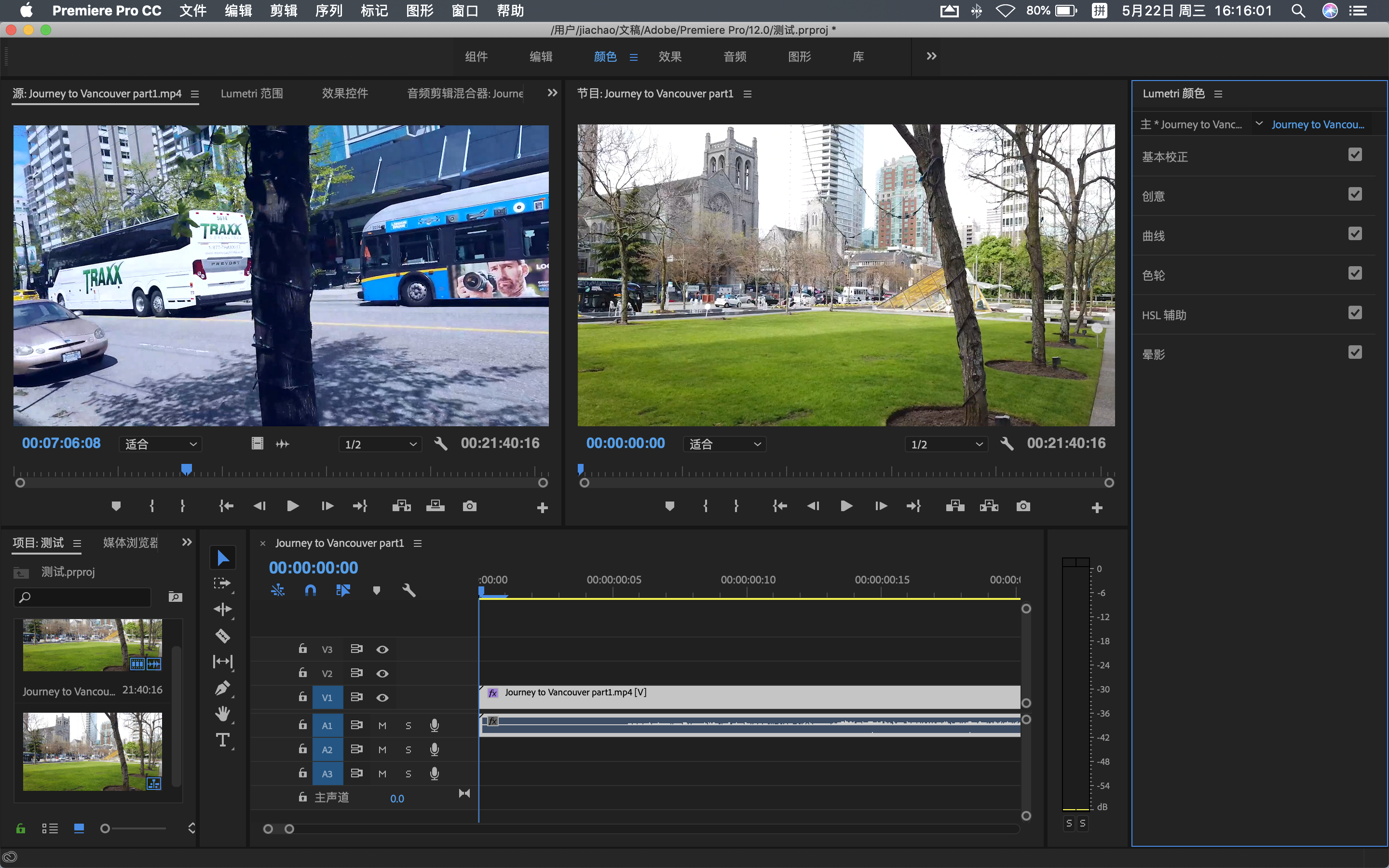Viewport: 1389px width, 868px height.
Task: Disable the 晕影 section checkbox
Action: [1355, 353]
